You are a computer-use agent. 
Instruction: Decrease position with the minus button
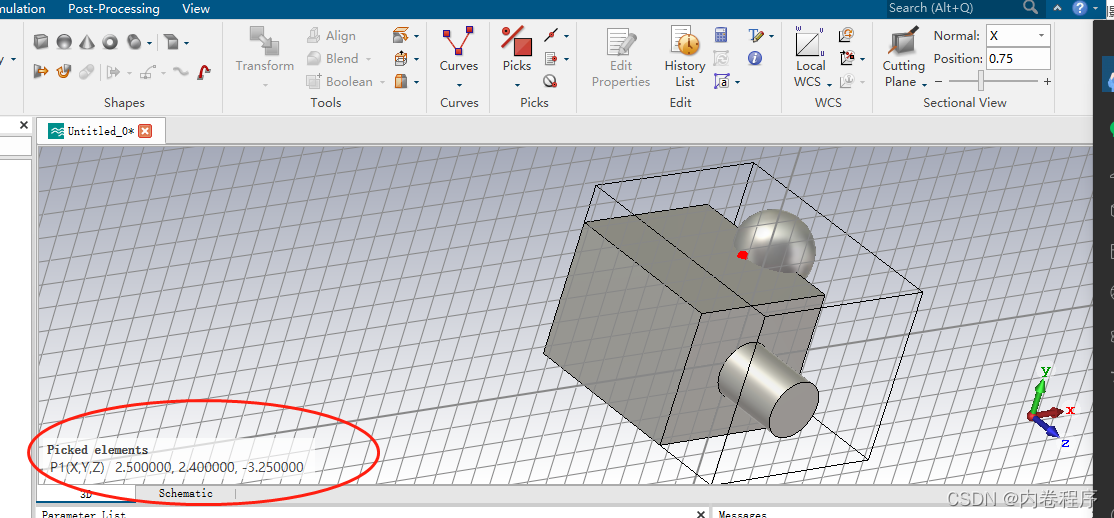939,82
